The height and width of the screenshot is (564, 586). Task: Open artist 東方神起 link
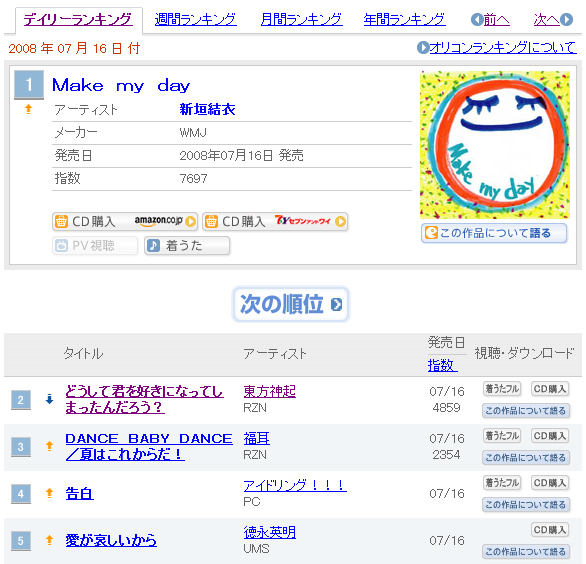click(x=269, y=391)
